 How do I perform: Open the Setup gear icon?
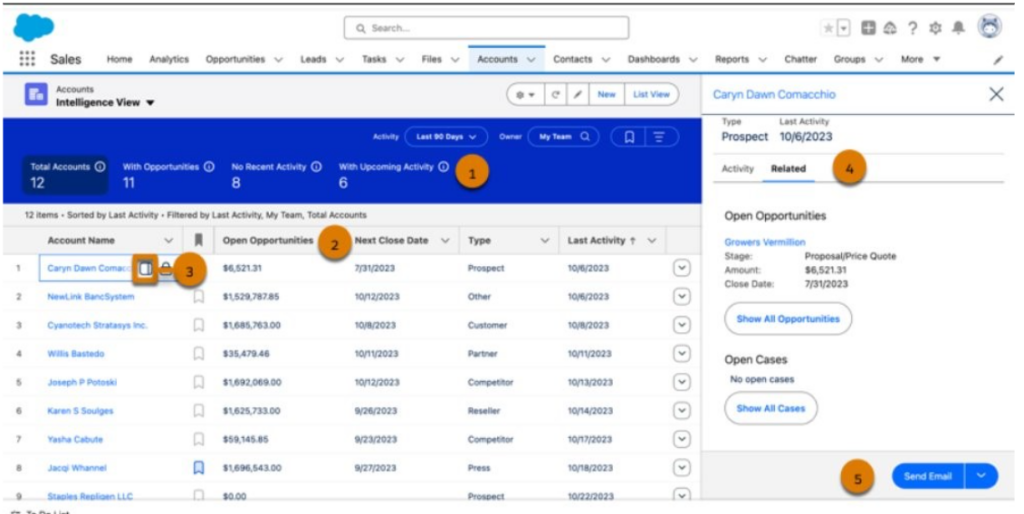pos(934,28)
